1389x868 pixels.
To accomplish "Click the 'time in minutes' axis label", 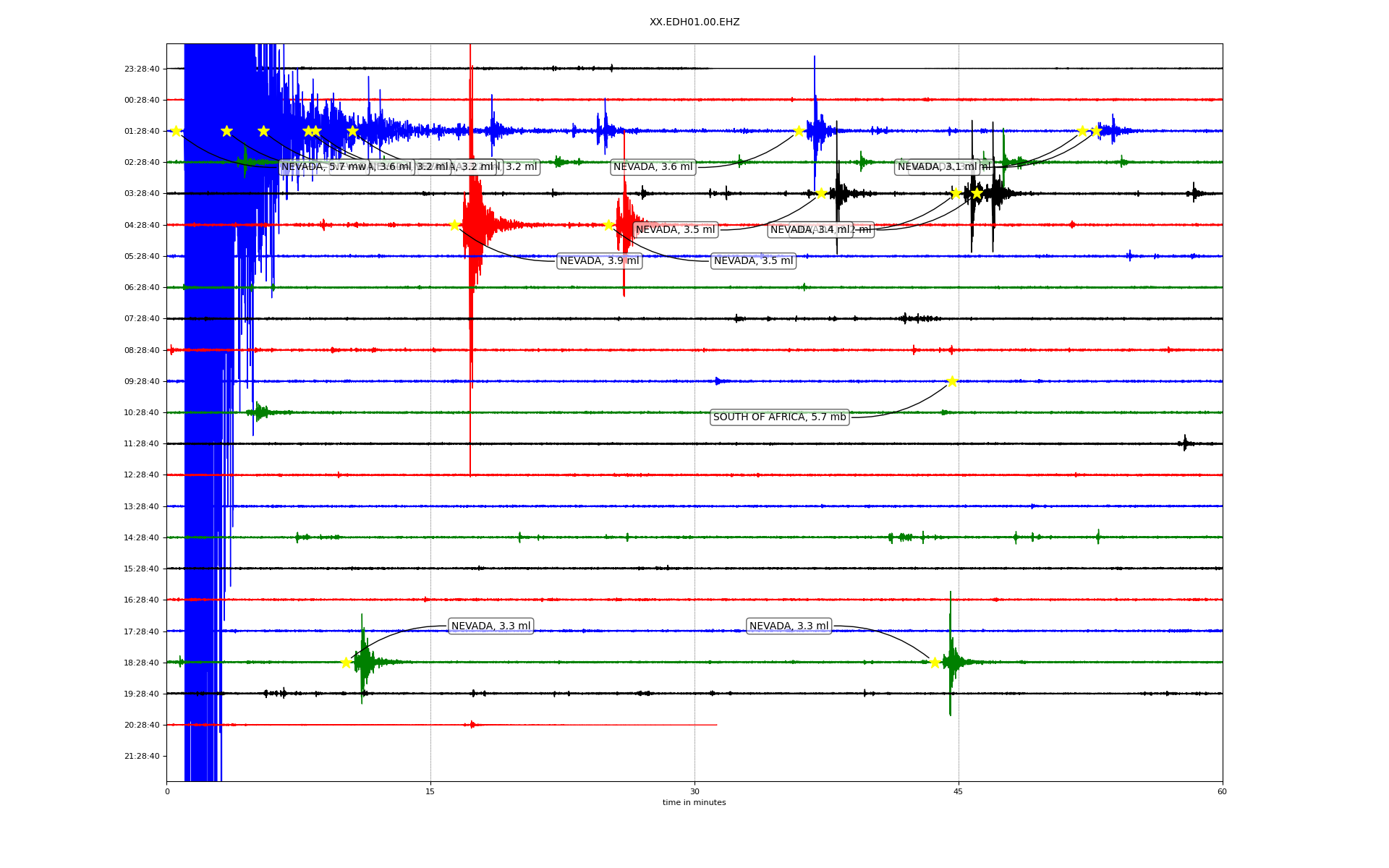I will click(694, 803).
